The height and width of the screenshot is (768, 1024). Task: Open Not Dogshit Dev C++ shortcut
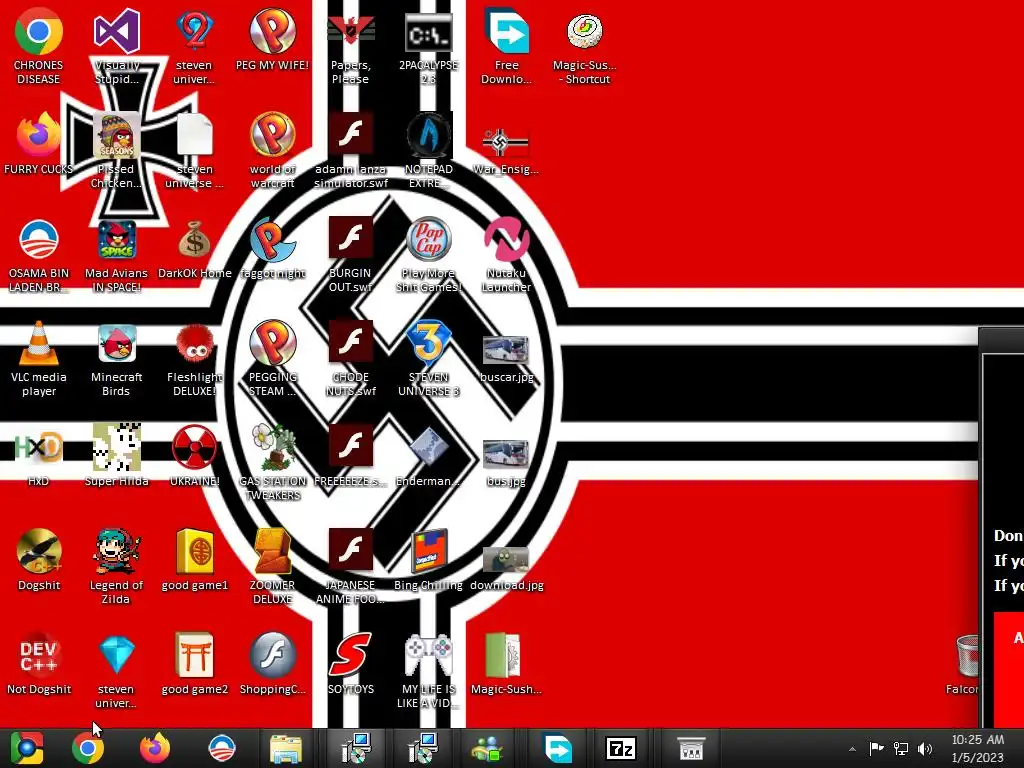[39, 663]
